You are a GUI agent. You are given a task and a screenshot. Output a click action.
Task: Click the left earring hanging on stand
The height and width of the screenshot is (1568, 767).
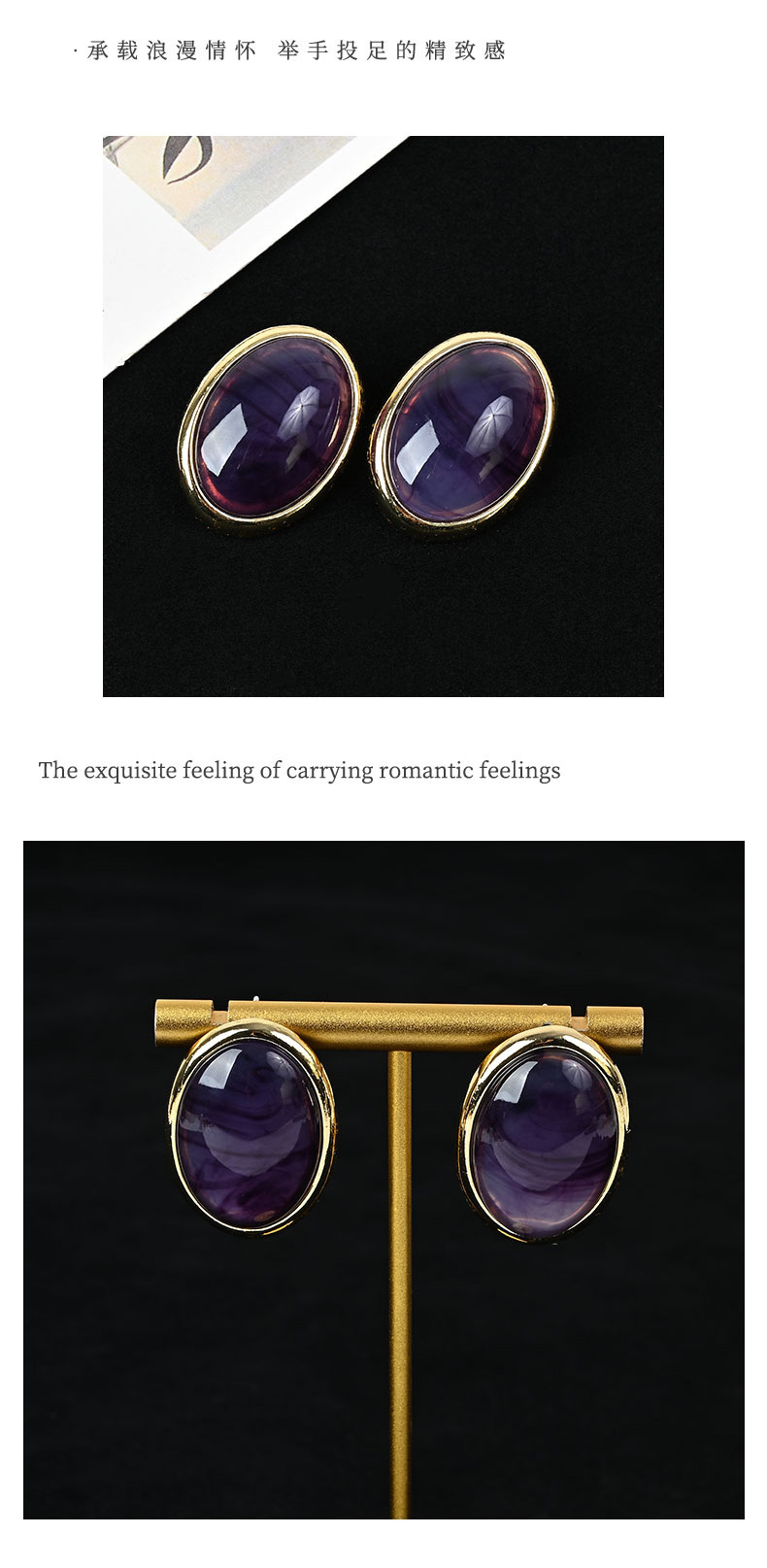[252, 1126]
